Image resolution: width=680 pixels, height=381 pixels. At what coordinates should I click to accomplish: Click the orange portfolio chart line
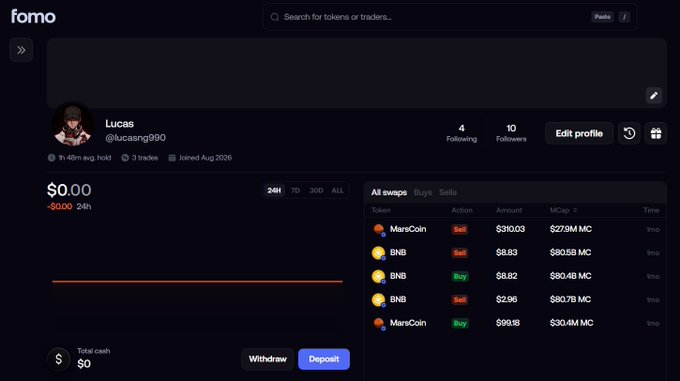197,281
